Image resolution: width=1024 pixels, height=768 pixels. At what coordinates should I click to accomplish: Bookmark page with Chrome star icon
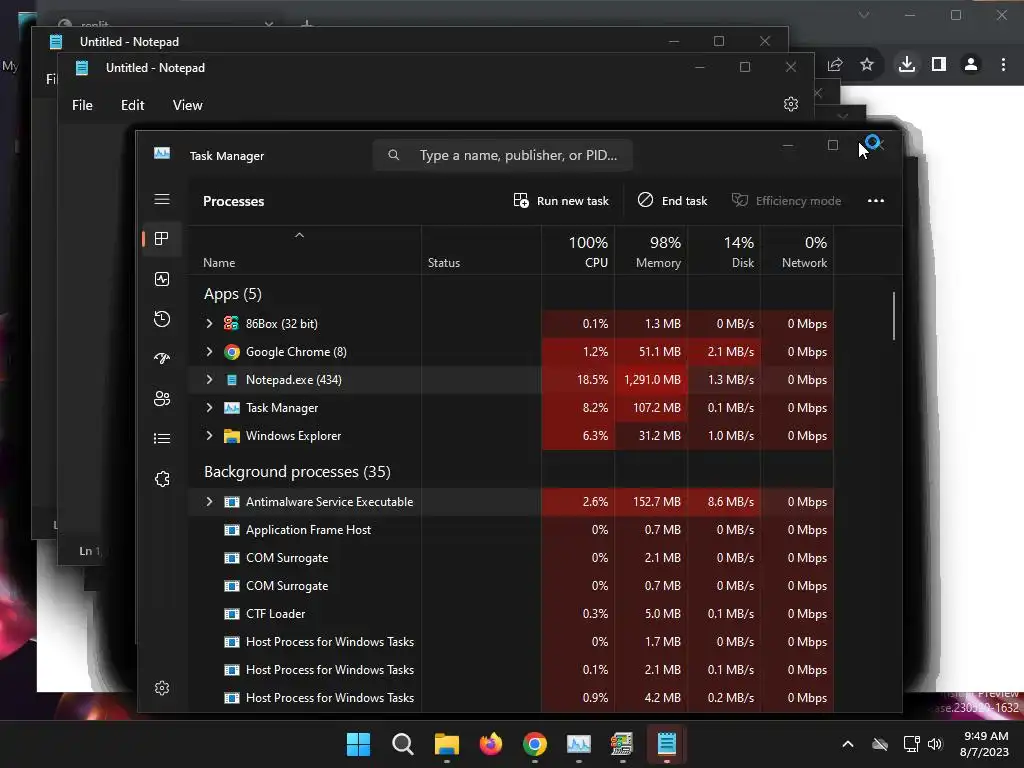pos(867,64)
